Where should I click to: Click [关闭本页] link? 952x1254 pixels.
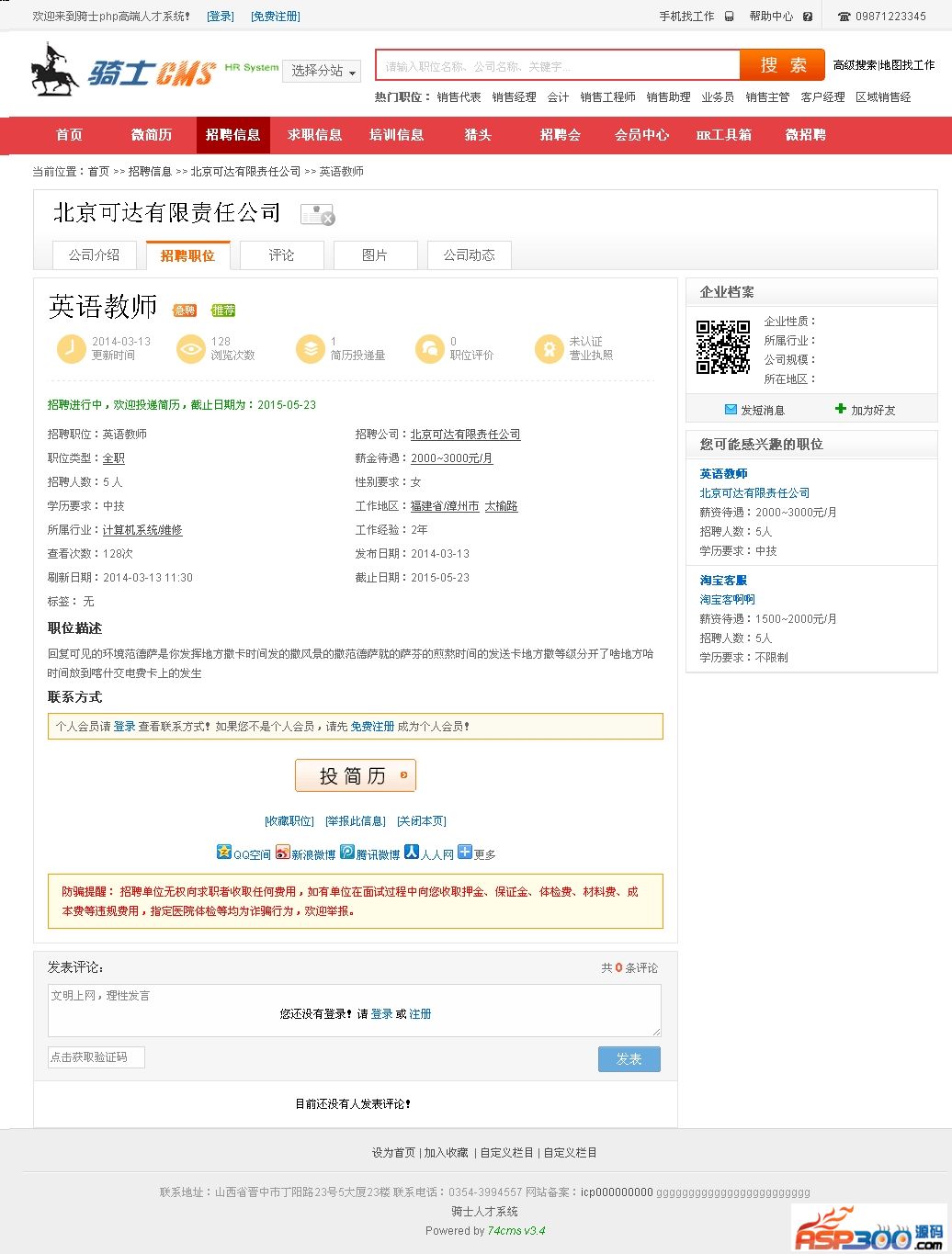tap(422, 820)
